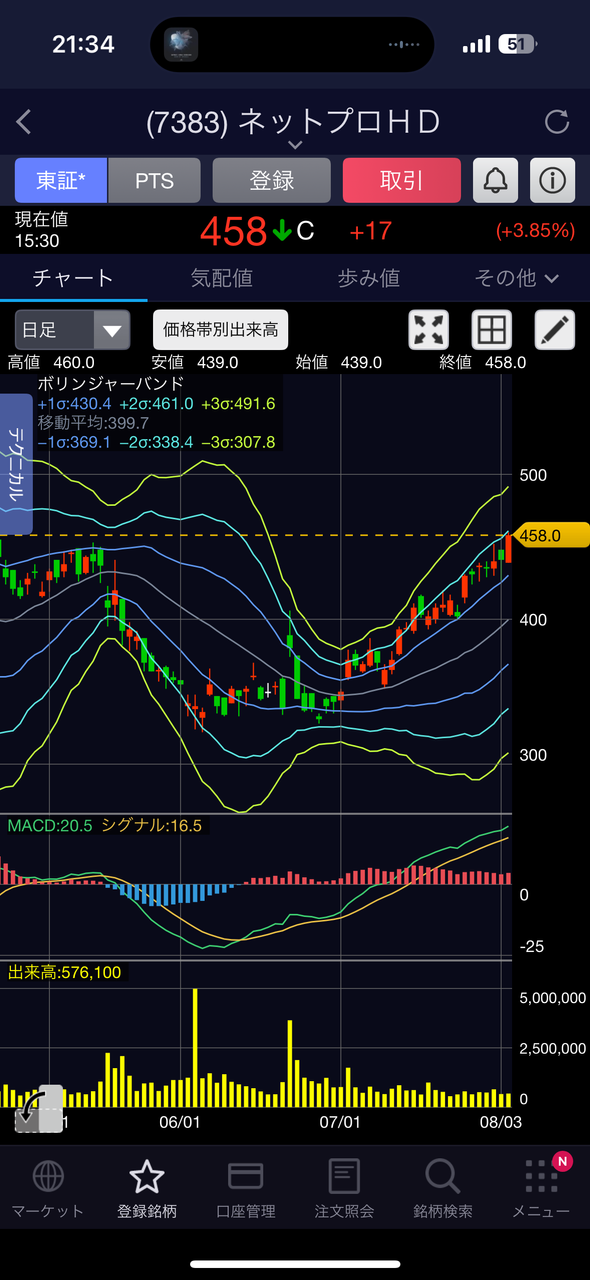Viewport: 590px width, 1280px height.
Task: Tap the refresh icon
Action: click(x=556, y=122)
